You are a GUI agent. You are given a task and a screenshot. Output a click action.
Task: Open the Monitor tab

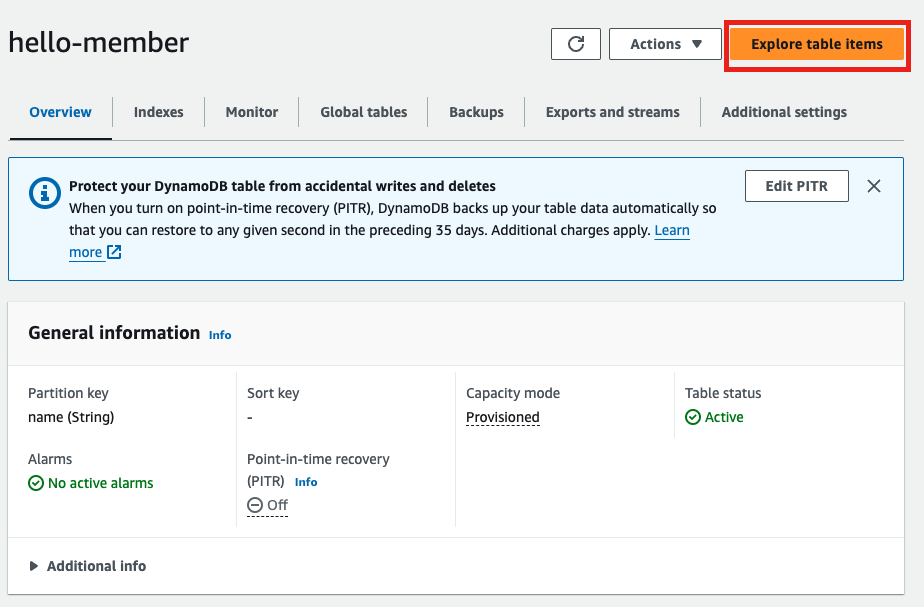(x=252, y=112)
